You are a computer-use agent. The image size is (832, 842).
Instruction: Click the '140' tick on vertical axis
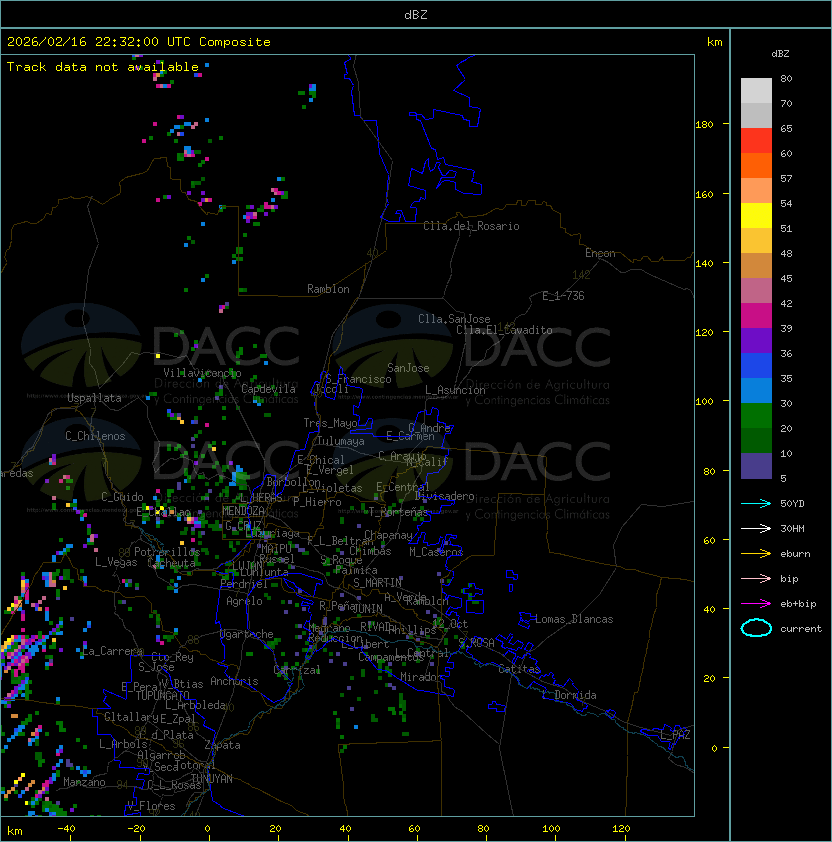pos(704,264)
